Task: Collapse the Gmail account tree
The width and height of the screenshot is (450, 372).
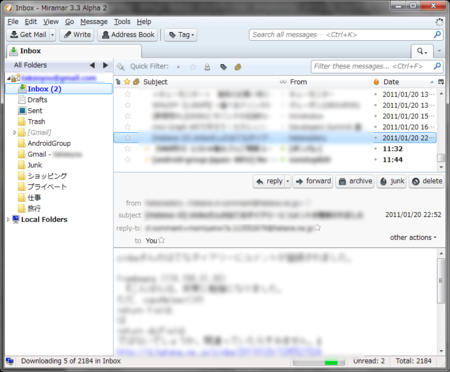Action: pyautogui.click(x=9, y=78)
